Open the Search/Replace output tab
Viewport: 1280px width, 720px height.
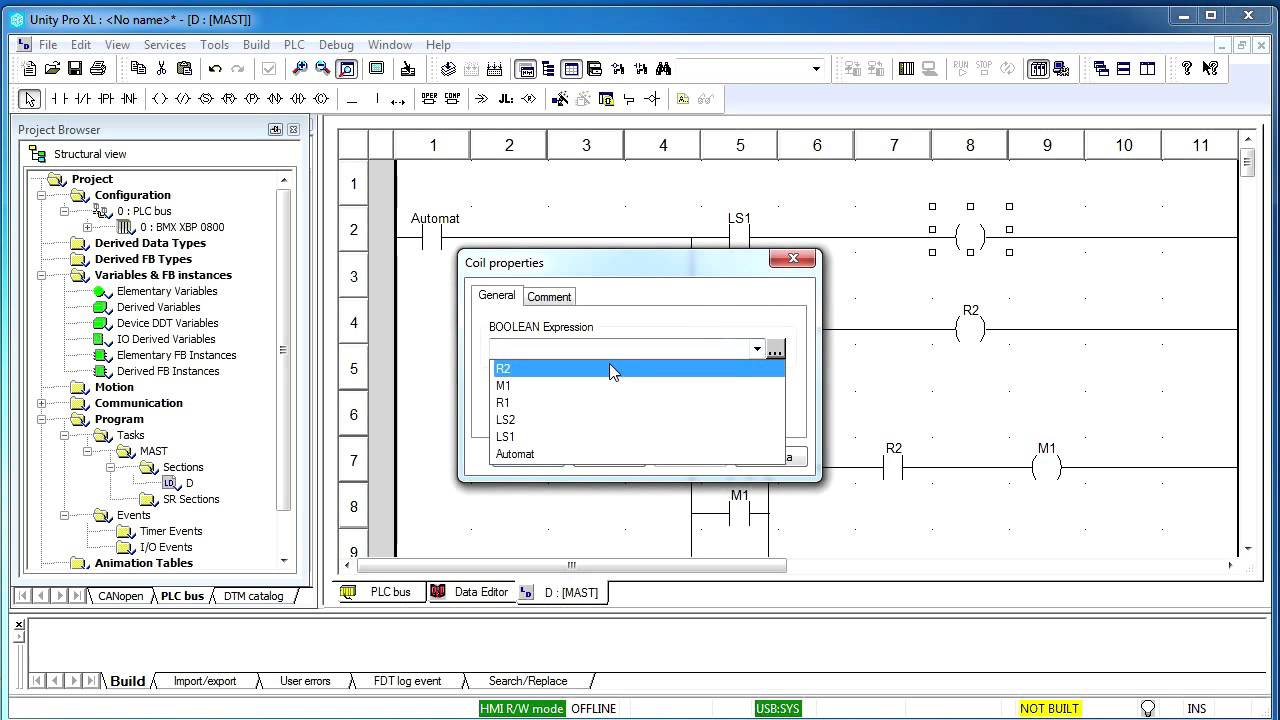[x=528, y=681]
